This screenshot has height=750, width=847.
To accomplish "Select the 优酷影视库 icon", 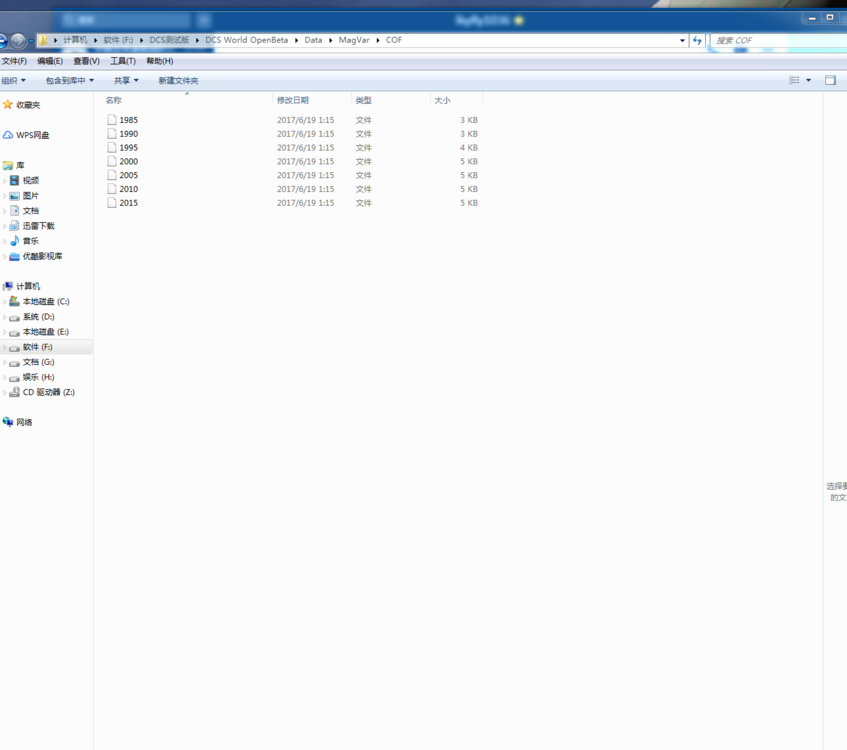I will [x=15, y=256].
